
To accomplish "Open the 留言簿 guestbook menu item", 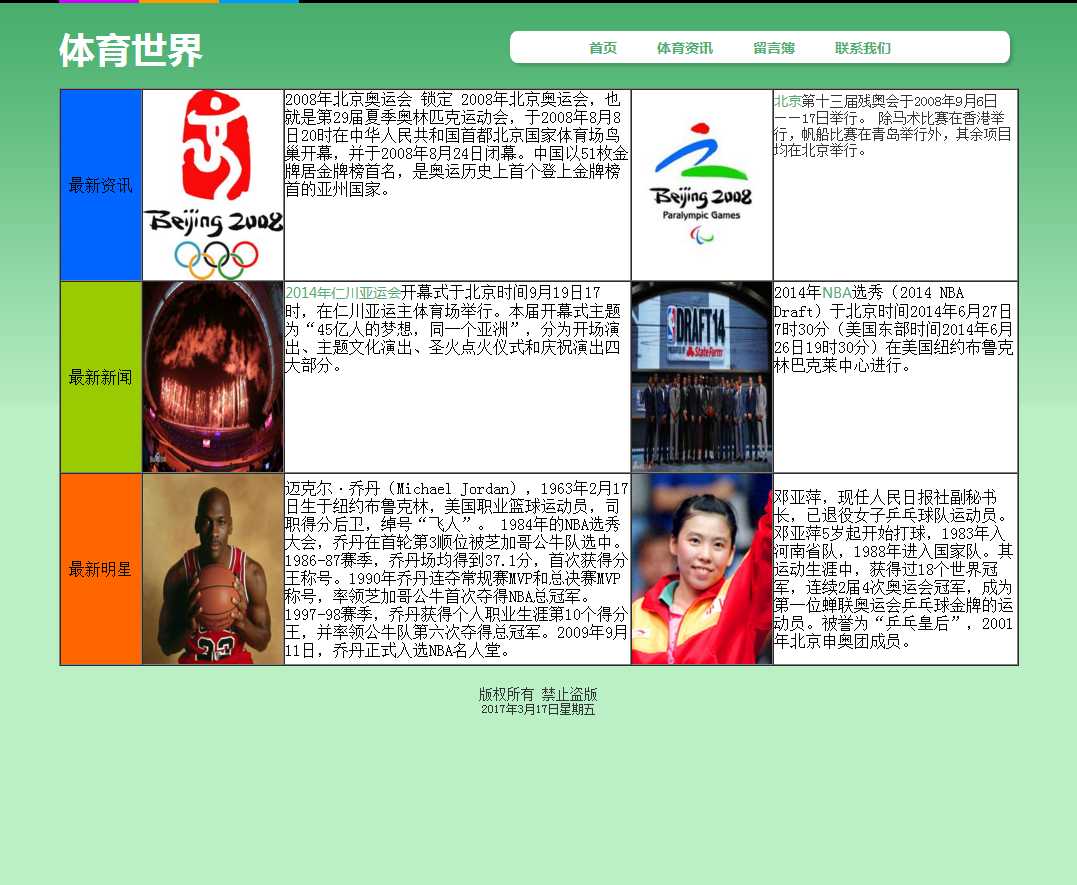I will click(x=773, y=48).
